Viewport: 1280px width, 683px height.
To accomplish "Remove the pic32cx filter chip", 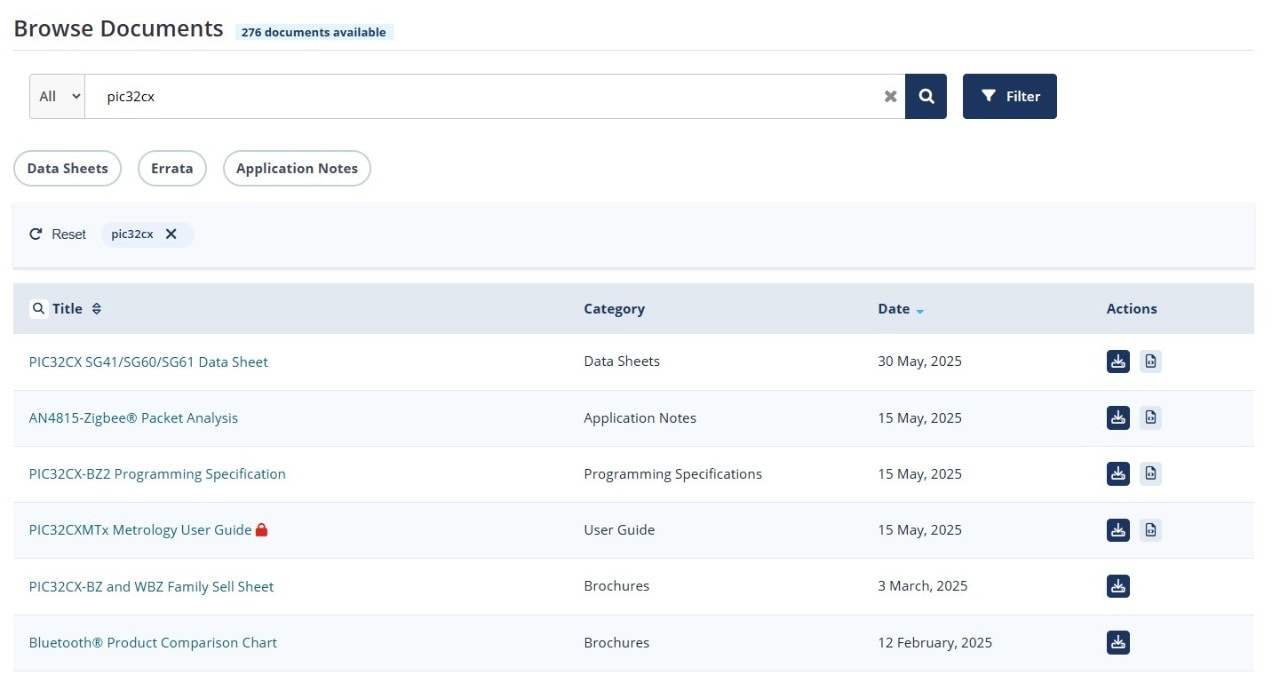I will [171, 234].
